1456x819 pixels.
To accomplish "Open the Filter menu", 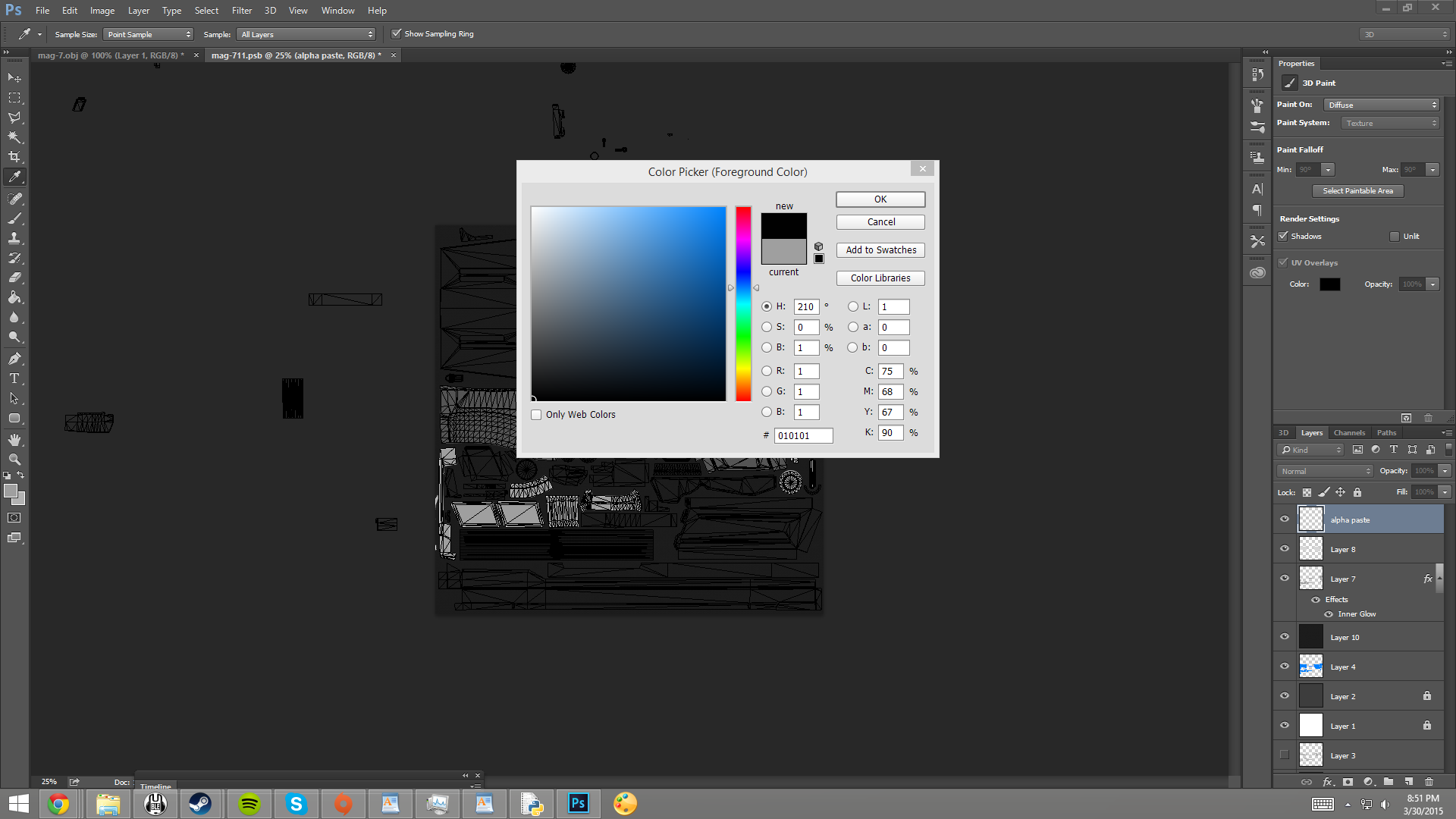I will (241, 11).
